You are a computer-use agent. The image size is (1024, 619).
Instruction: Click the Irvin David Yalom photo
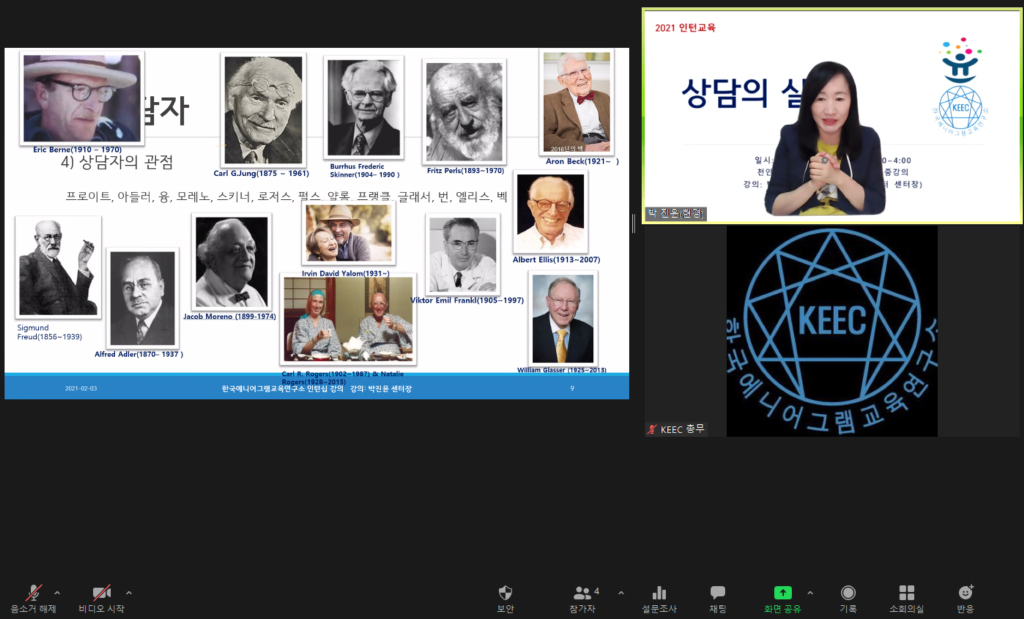(x=349, y=233)
